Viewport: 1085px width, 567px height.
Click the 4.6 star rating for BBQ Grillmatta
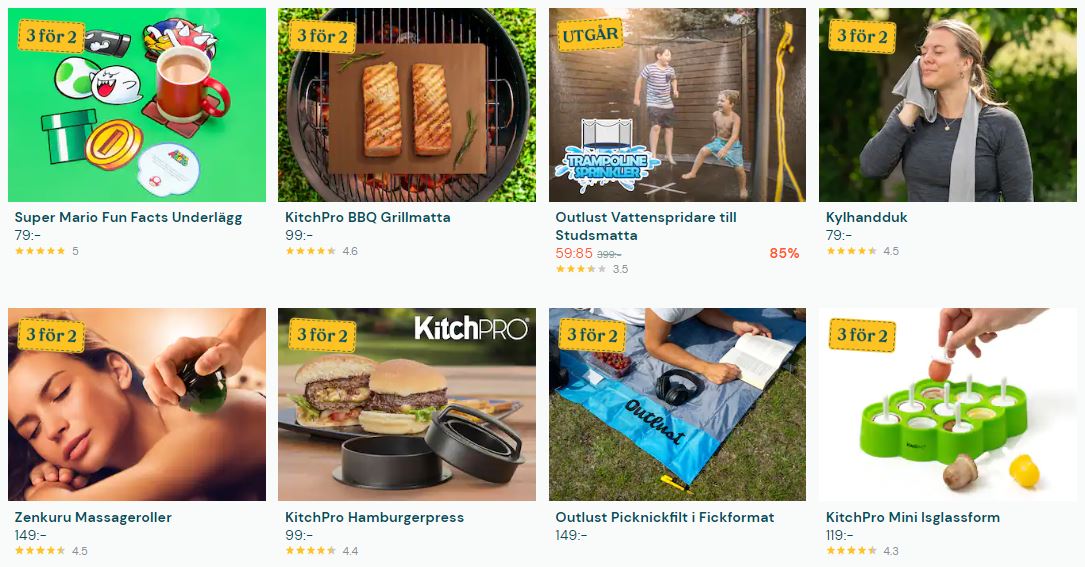[322, 251]
